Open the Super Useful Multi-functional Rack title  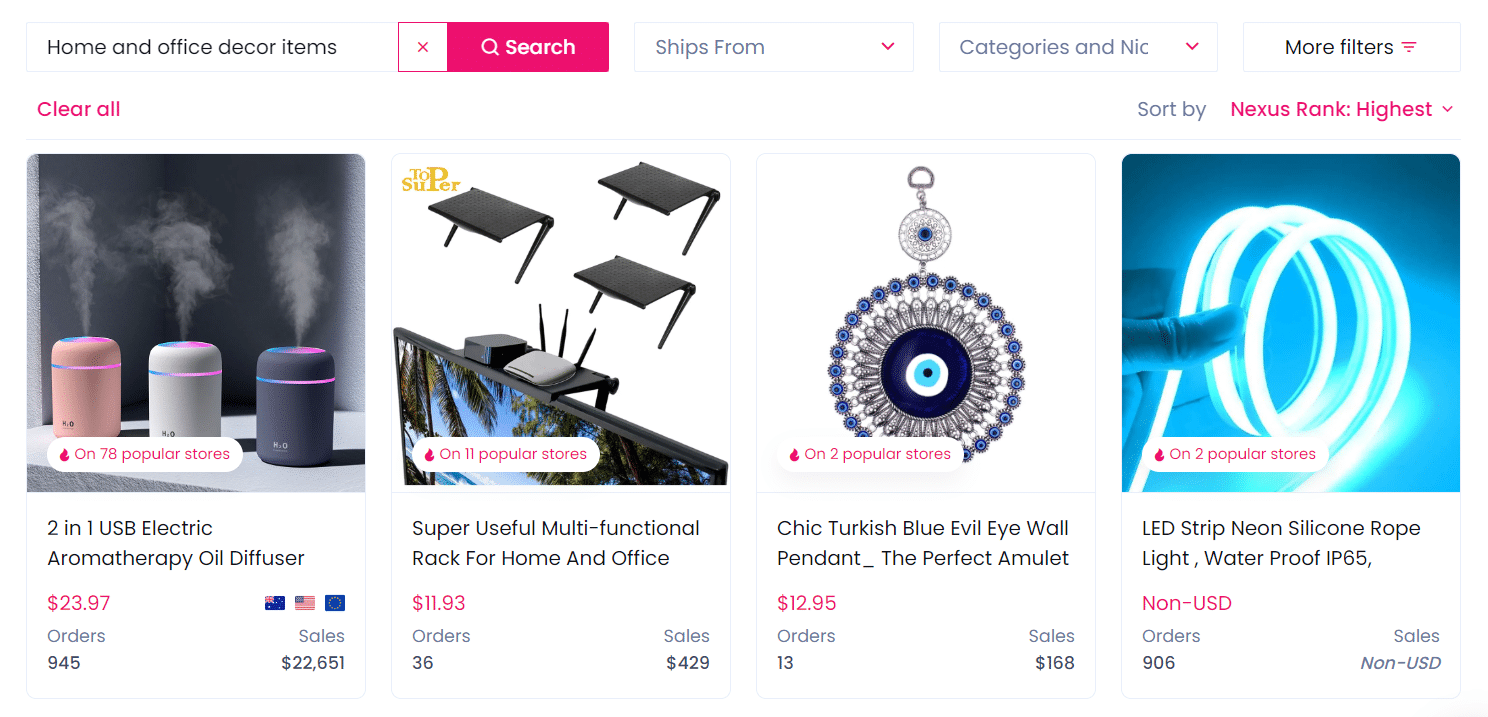[x=555, y=543]
